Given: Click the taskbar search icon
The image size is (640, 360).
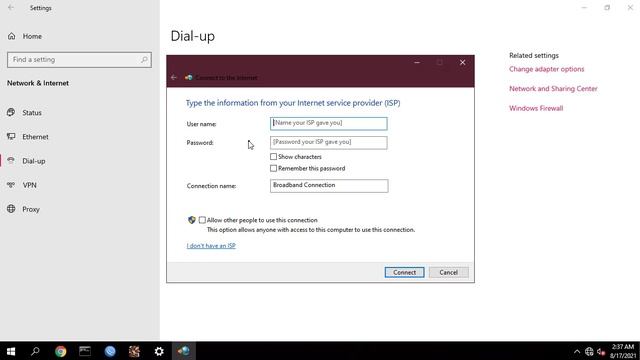Looking at the screenshot, I should [x=36, y=351].
